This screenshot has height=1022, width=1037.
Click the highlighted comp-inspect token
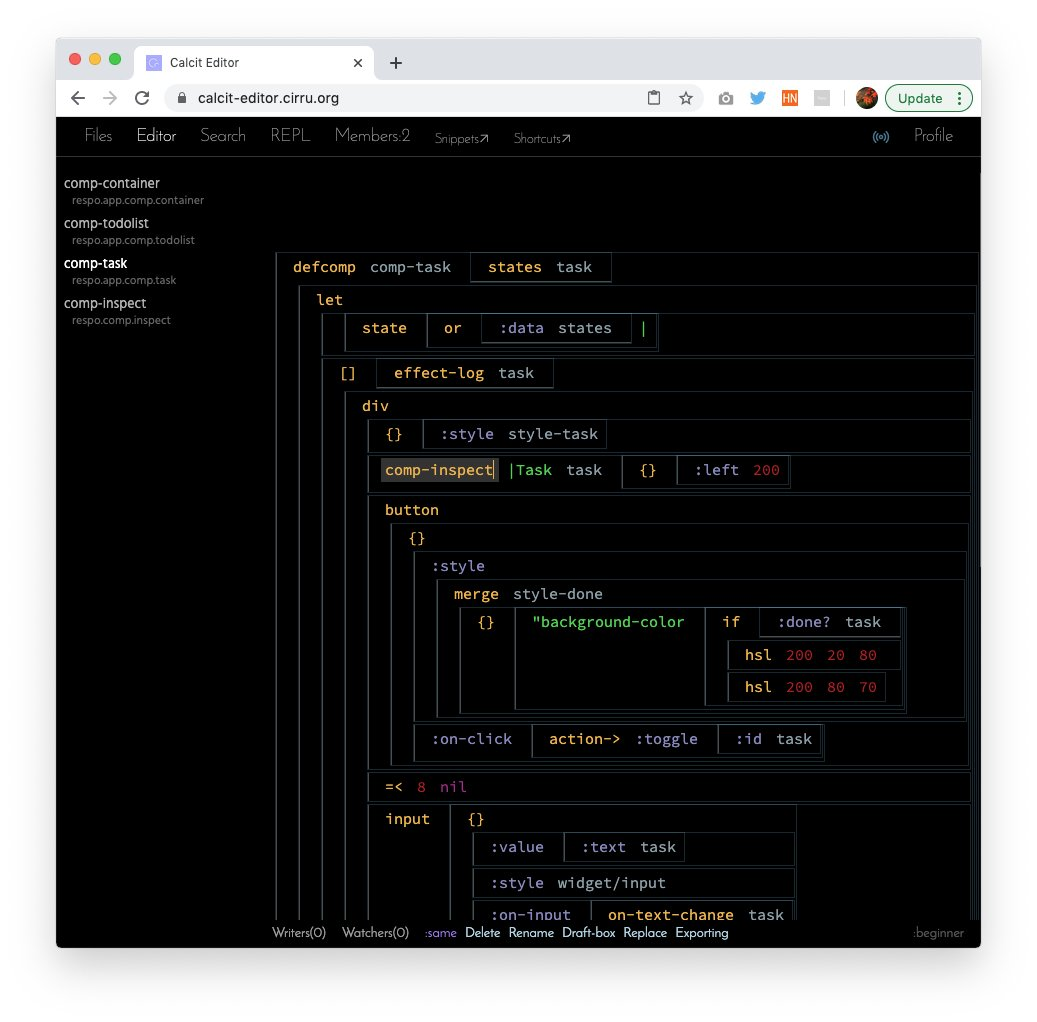tap(440, 470)
